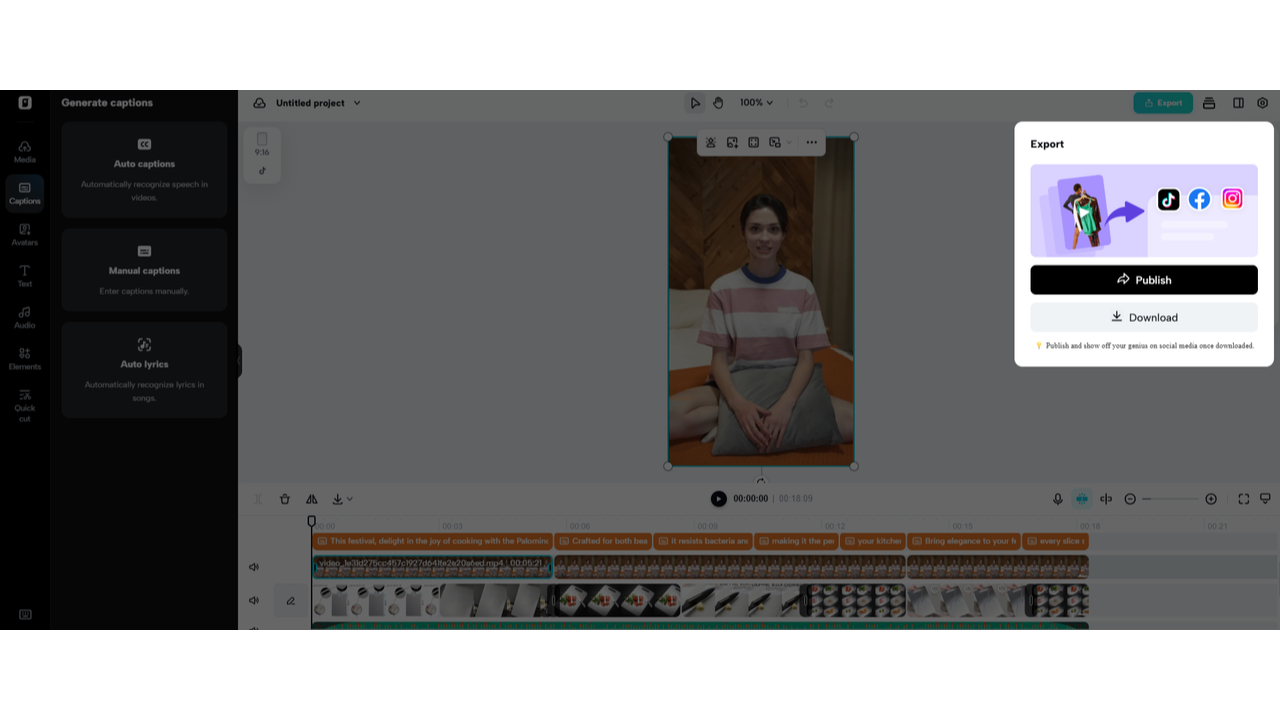Select the caption clip 'it resists bacteria'
This screenshot has height=720, width=1280.
click(703, 541)
